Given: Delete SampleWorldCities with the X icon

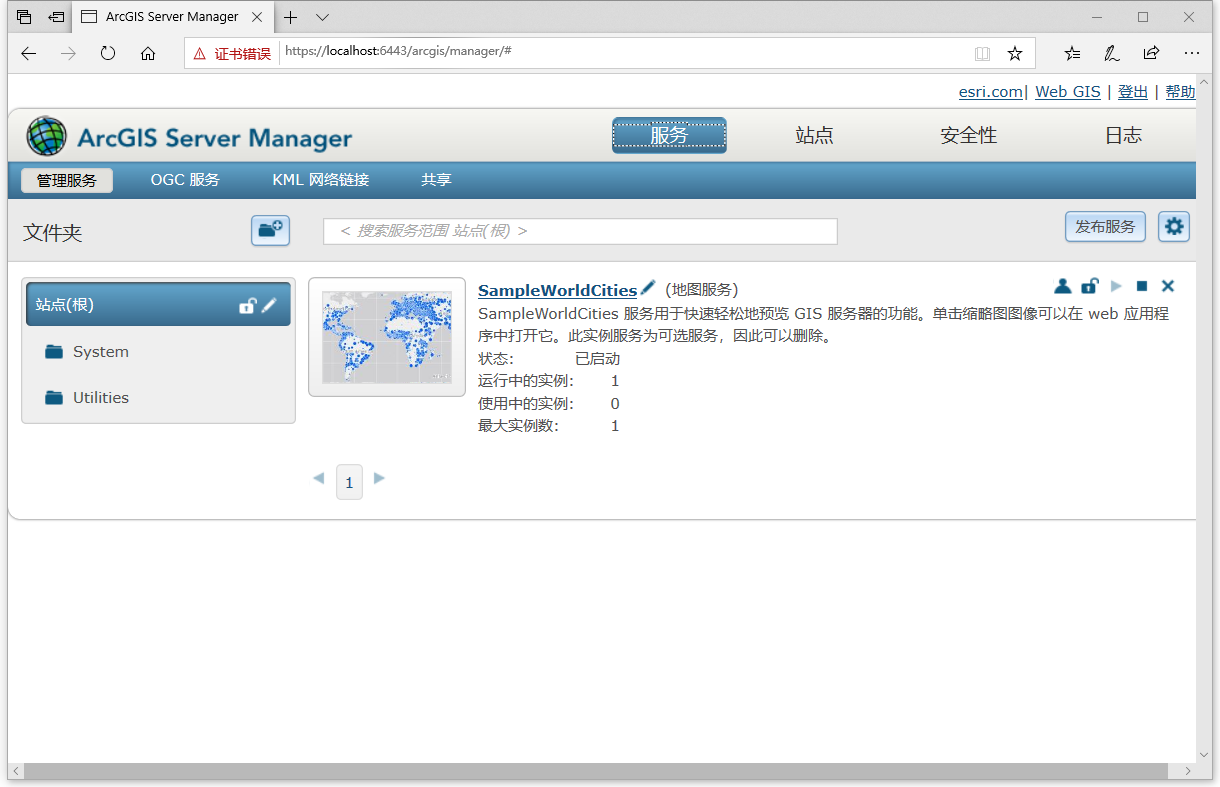Looking at the screenshot, I should click(x=1168, y=286).
